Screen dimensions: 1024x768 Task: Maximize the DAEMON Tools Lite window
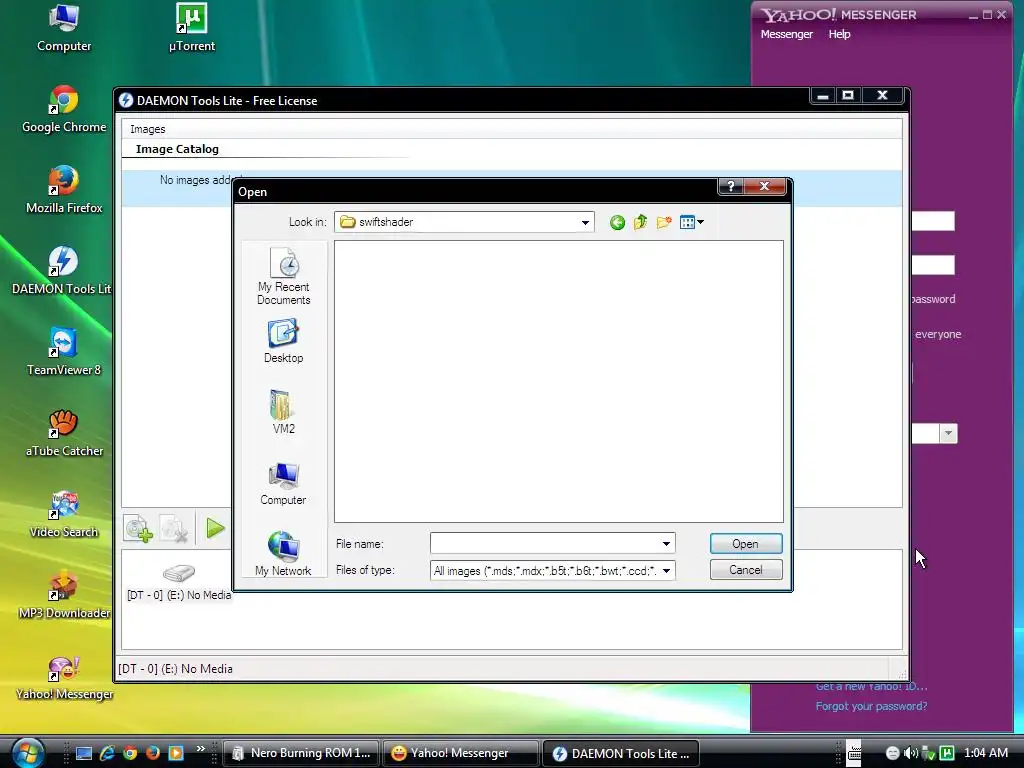(x=848, y=96)
